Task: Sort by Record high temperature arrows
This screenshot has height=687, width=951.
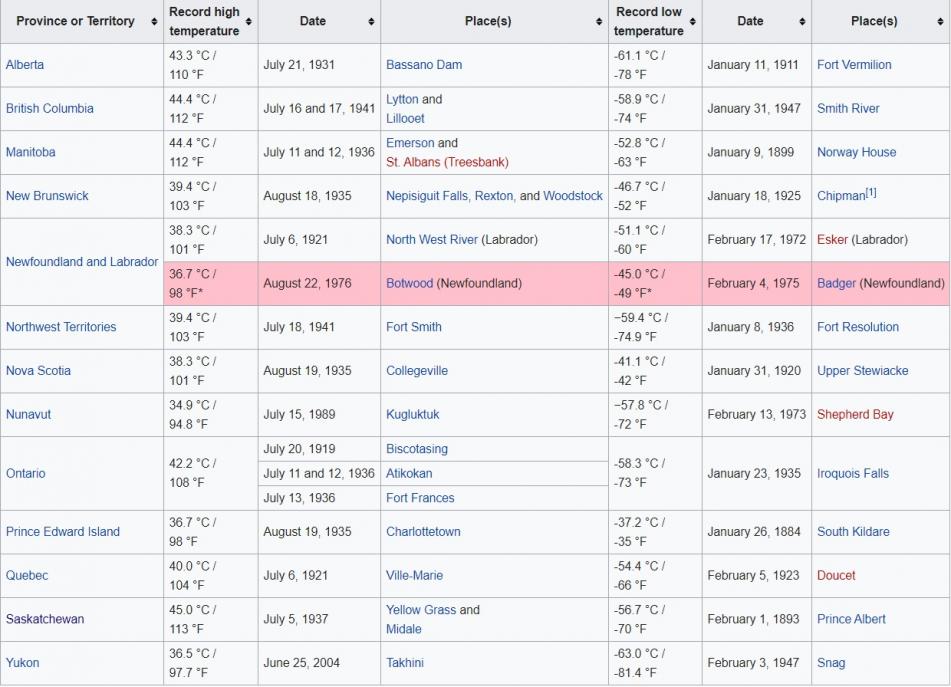Action: pos(249,21)
